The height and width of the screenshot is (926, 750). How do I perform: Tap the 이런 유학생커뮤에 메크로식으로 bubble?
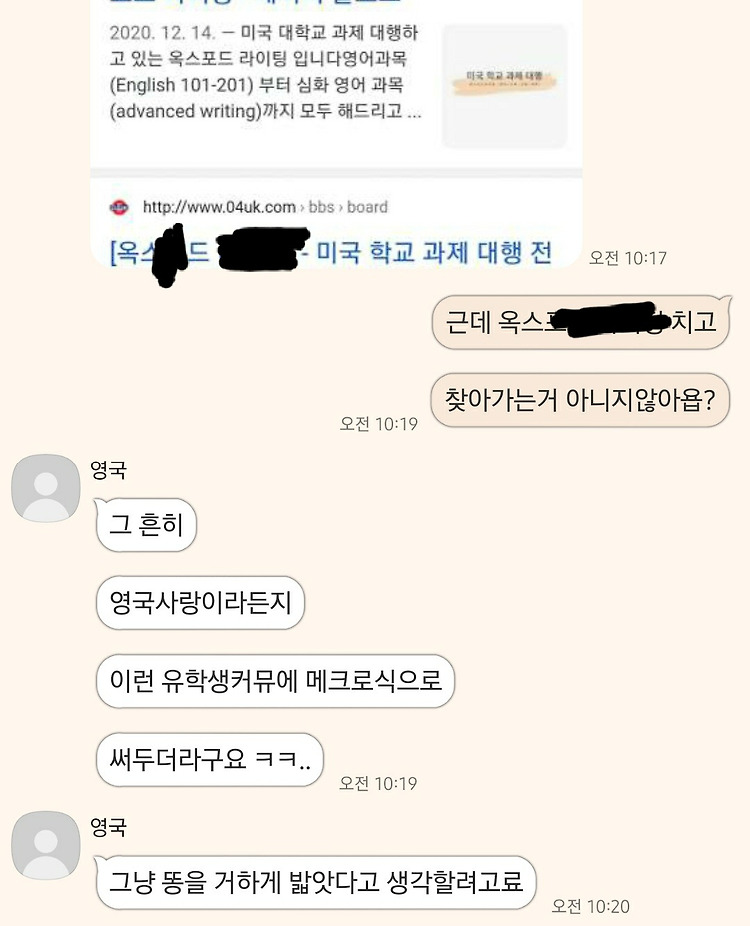click(x=275, y=681)
